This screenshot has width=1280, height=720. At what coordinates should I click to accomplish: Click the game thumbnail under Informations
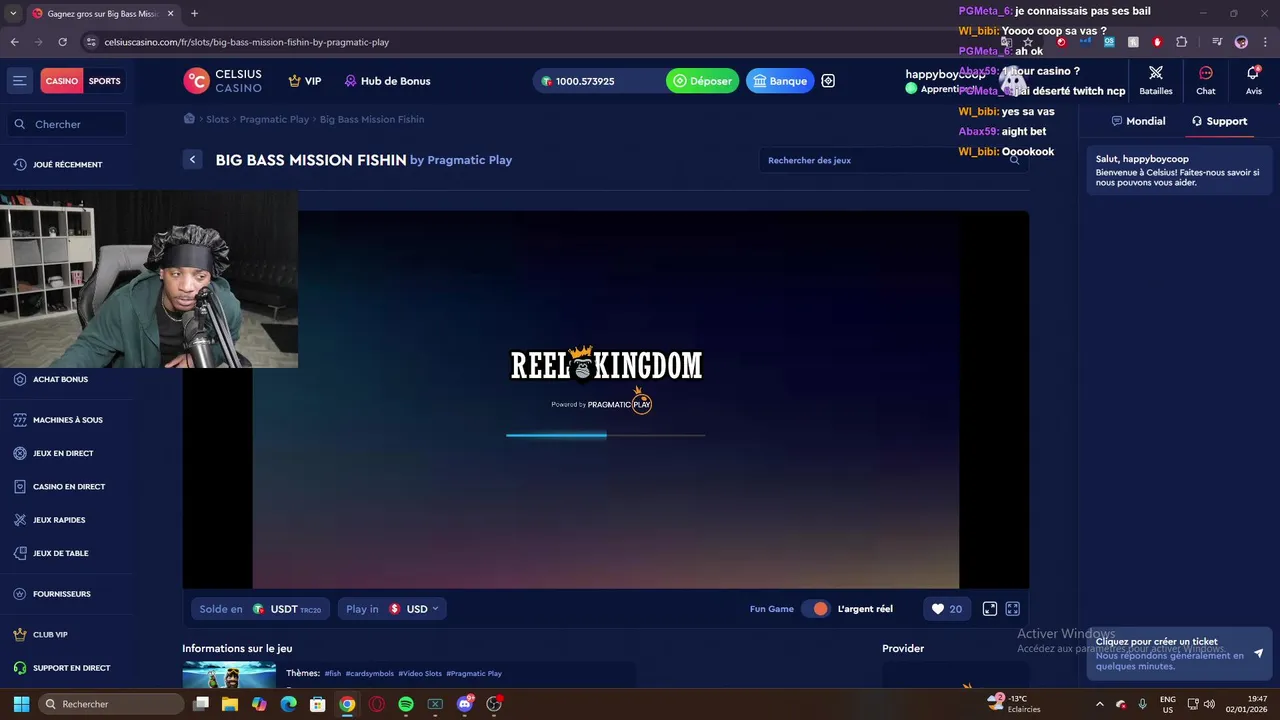229,675
